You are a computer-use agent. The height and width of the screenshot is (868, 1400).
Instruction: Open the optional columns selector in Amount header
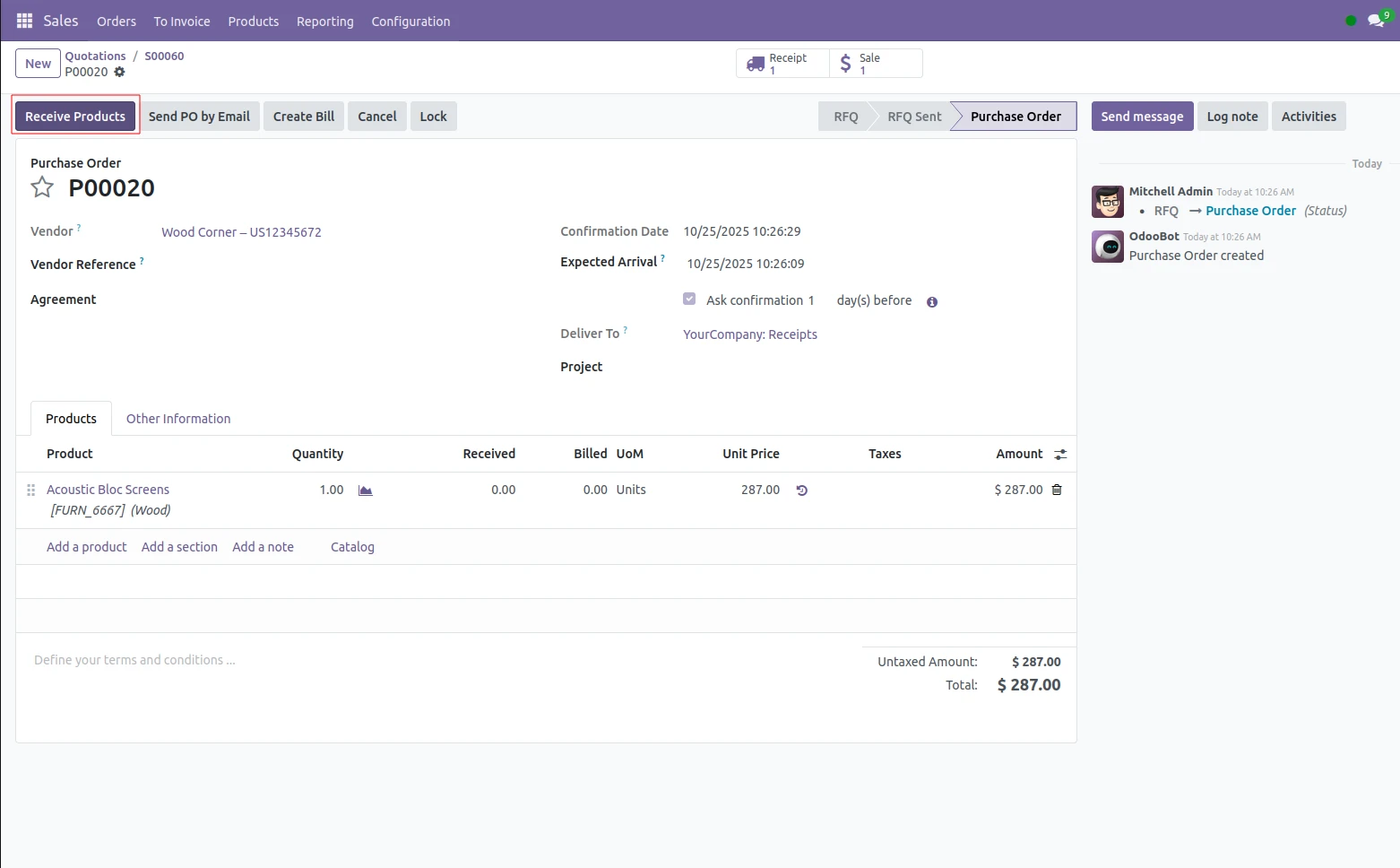(1059, 454)
